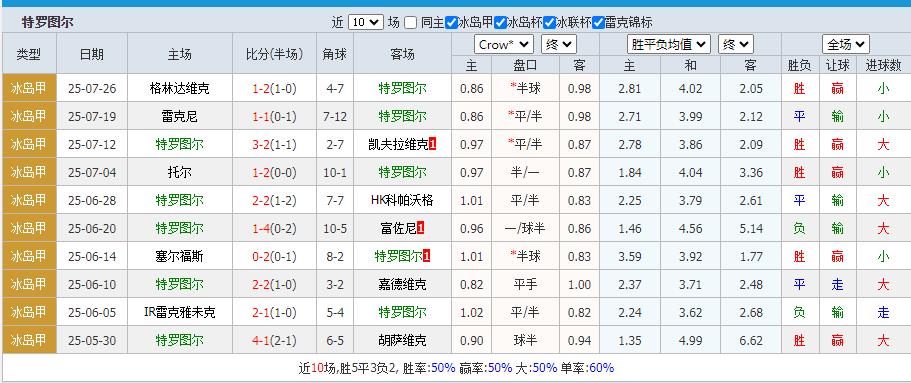The height and width of the screenshot is (383, 911).
Task: Click the 类型 column header
Action: click(x=29, y=54)
